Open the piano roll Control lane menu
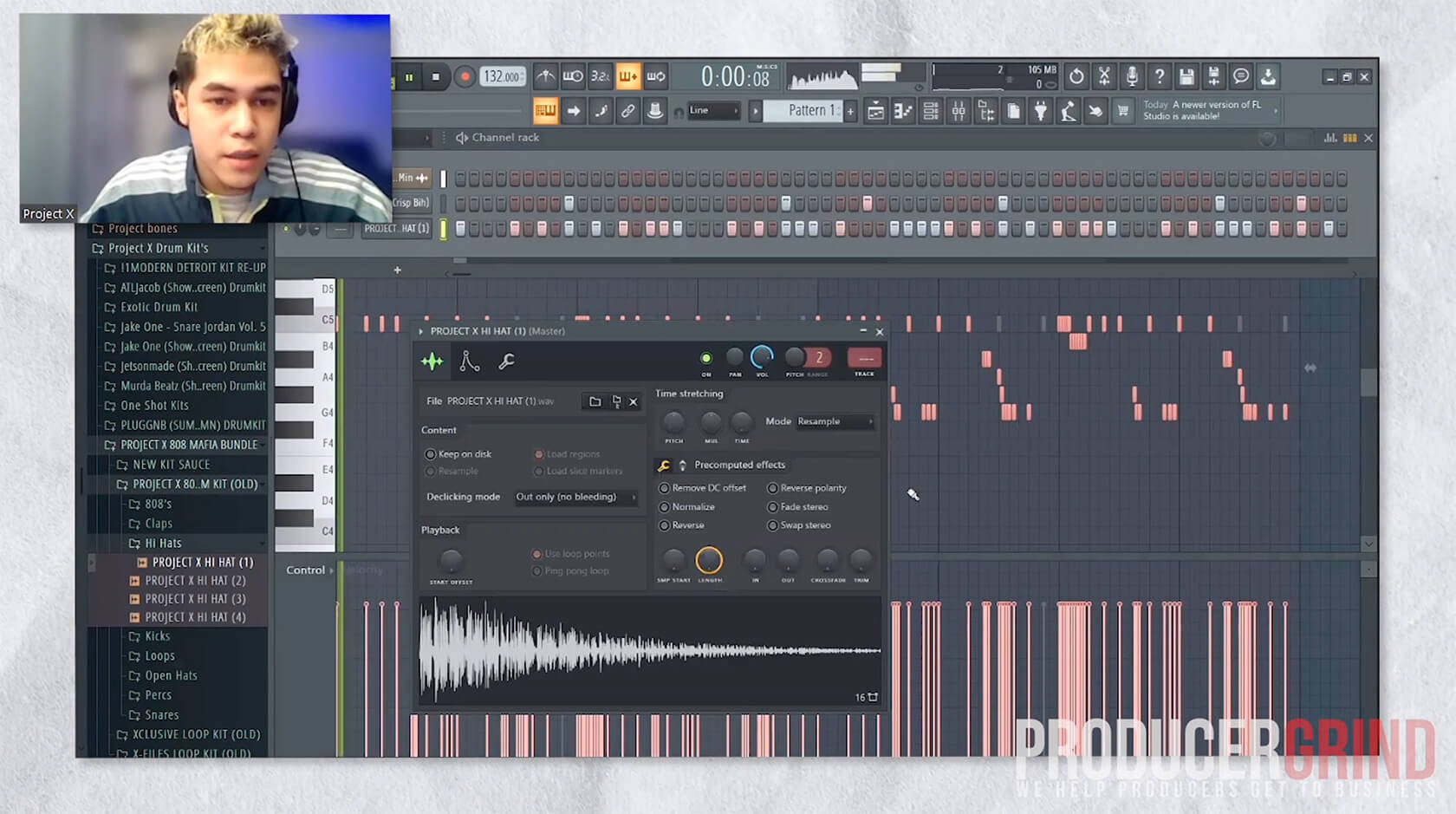The width and height of the screenshot is (1456, 814). tap(310, 570)
